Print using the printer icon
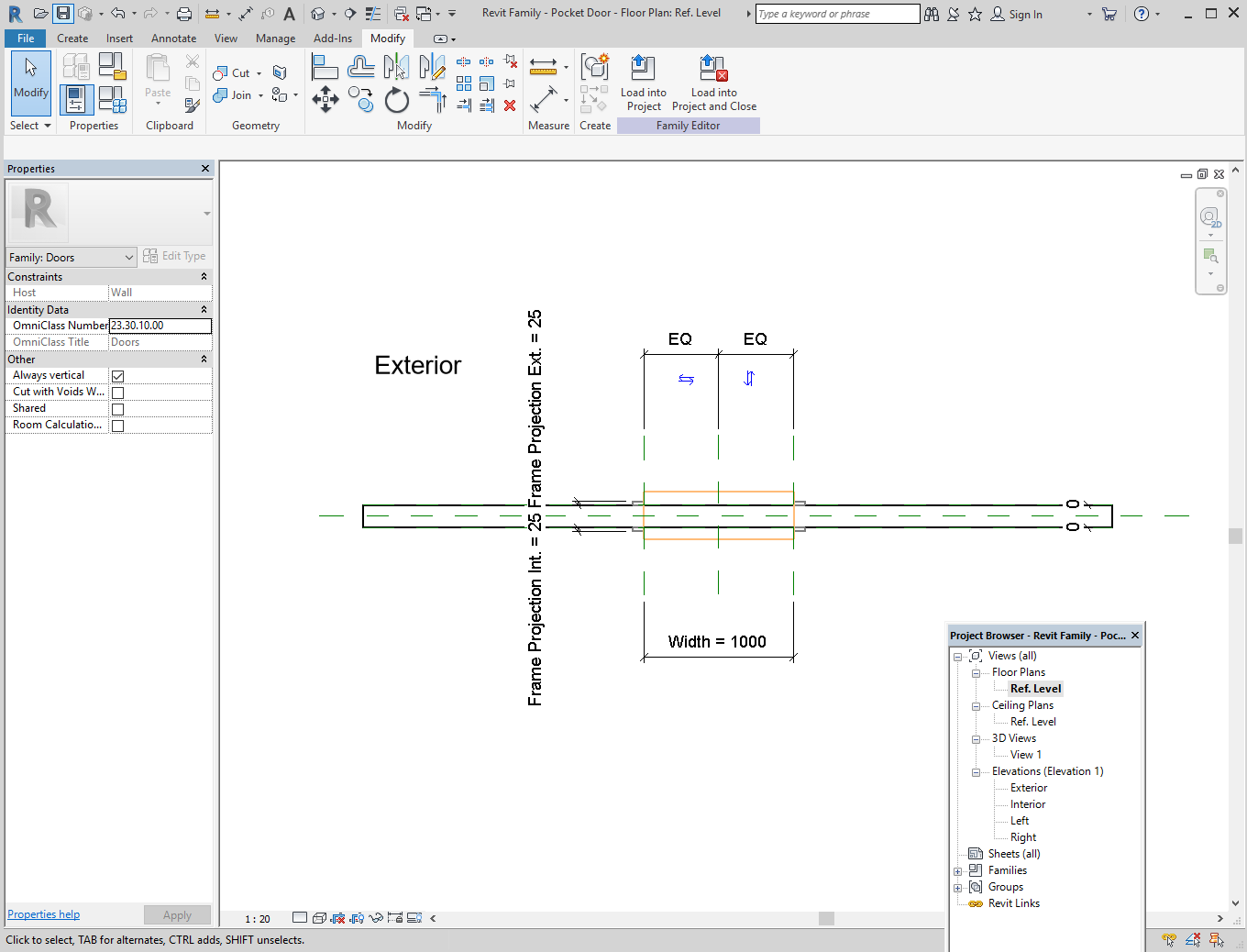Screen dimensions: 1247x952 (x=184, y=14)
